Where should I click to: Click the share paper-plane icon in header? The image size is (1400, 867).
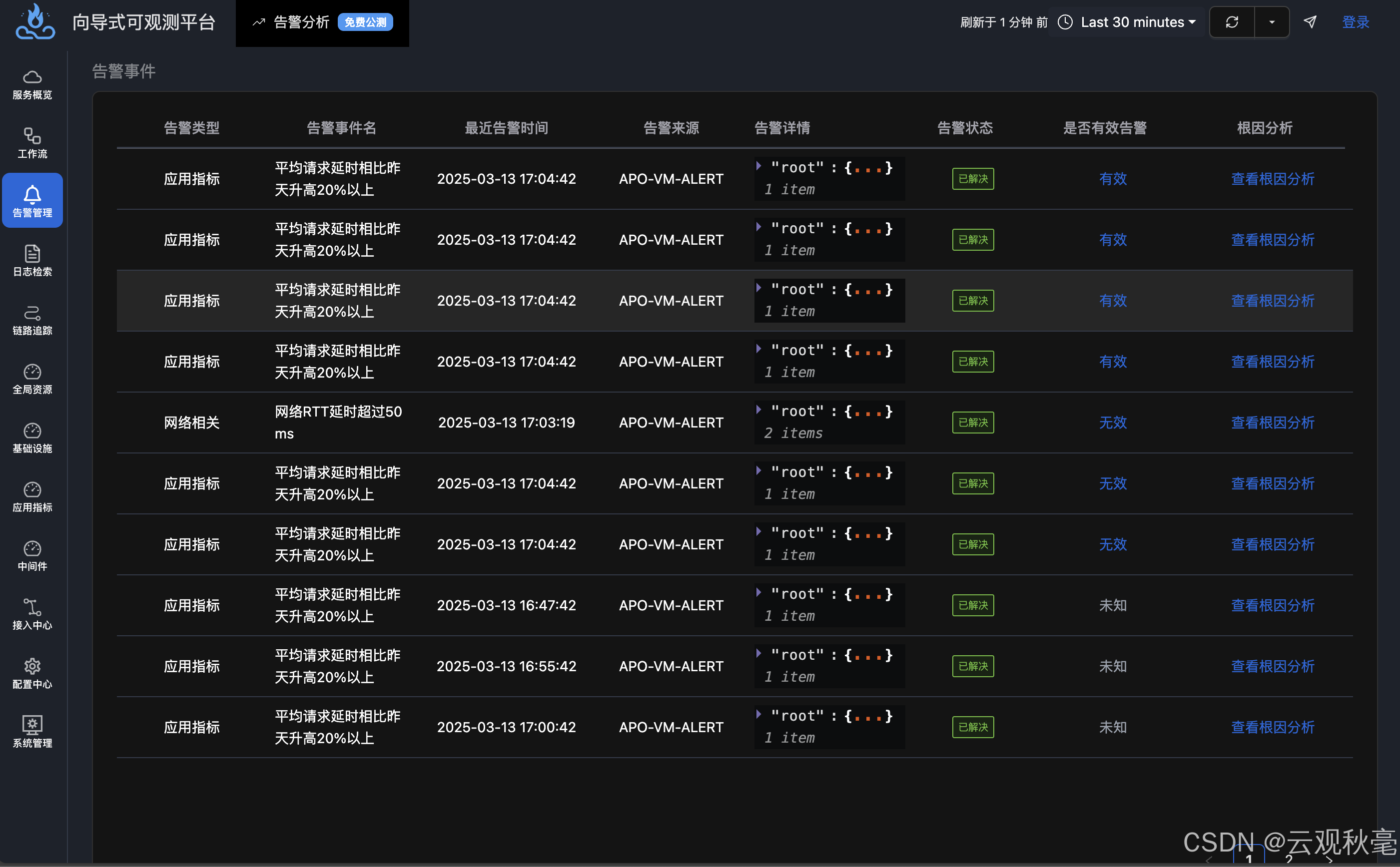pyautogui.click(x=1310, y=22)
